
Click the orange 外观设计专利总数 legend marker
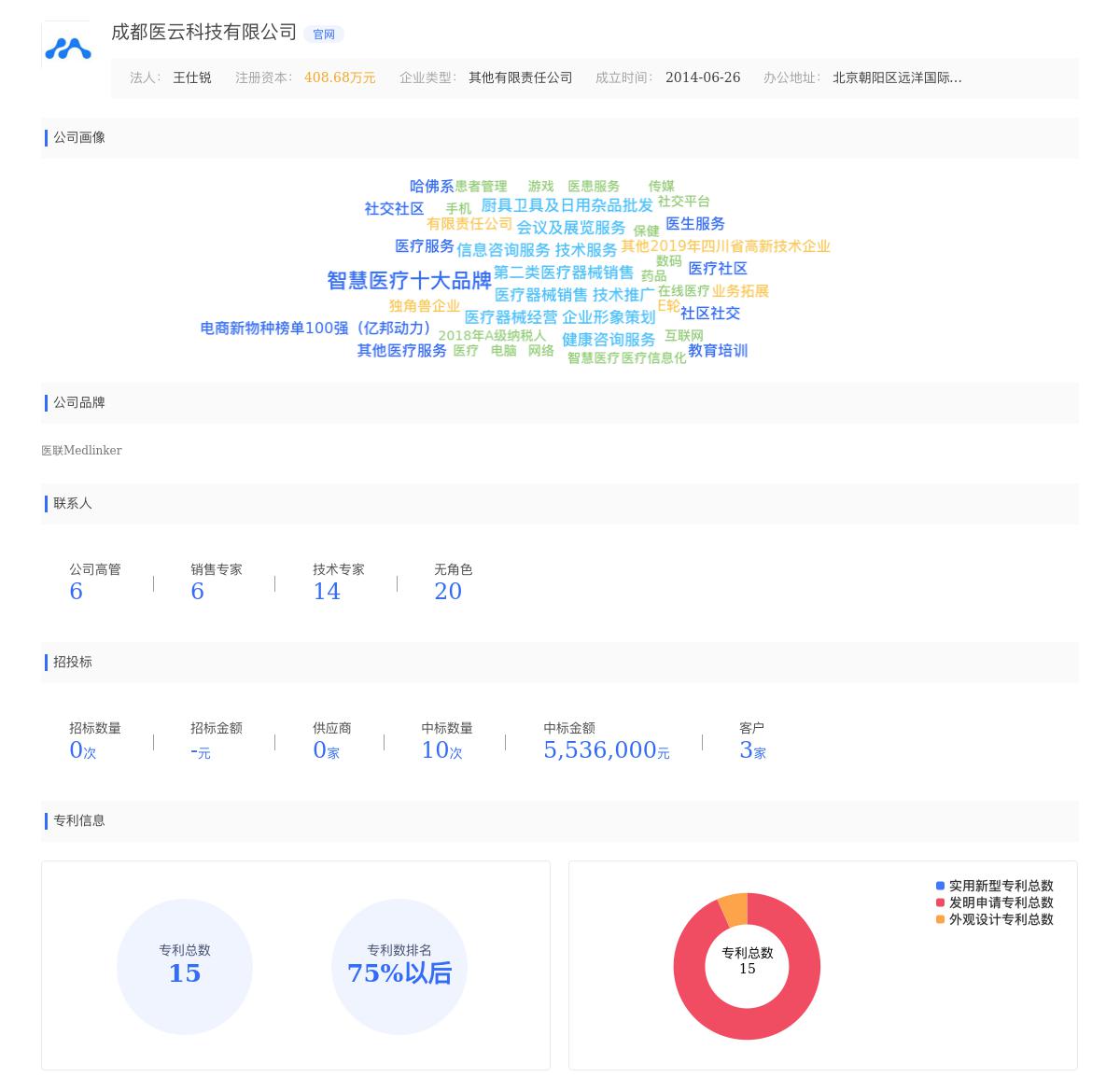(940, 919)
